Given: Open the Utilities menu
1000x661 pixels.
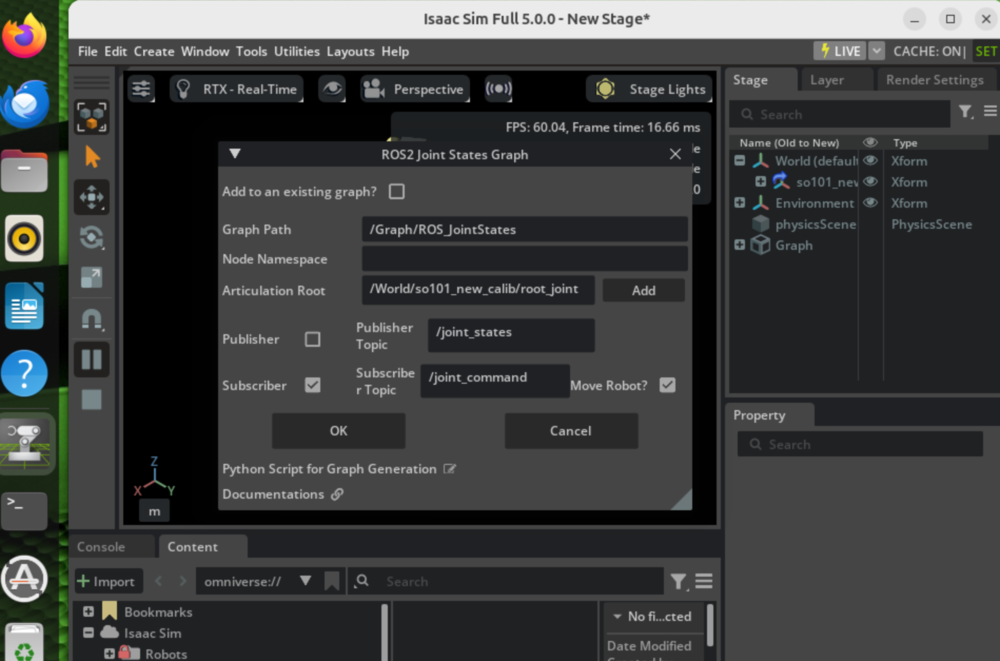Looking at the screenshot, I should point(297,52).
